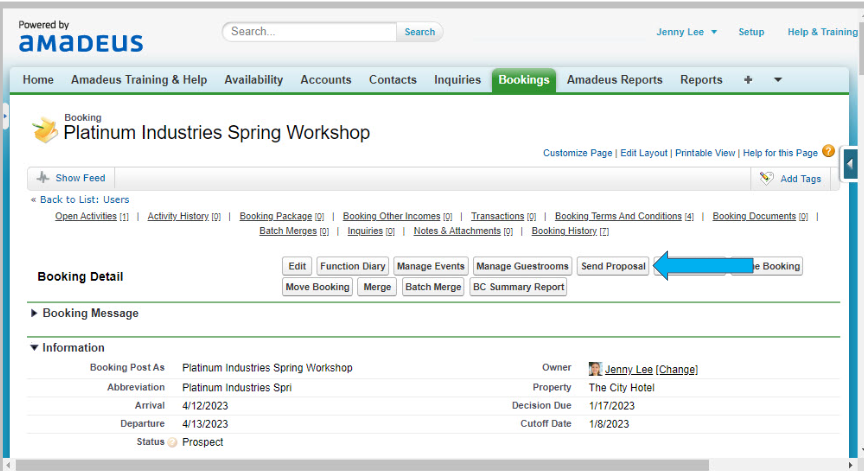The height and width of the screenshot is (471, 864).
Task: Click Batch Merge button
Action: point(433,287)
